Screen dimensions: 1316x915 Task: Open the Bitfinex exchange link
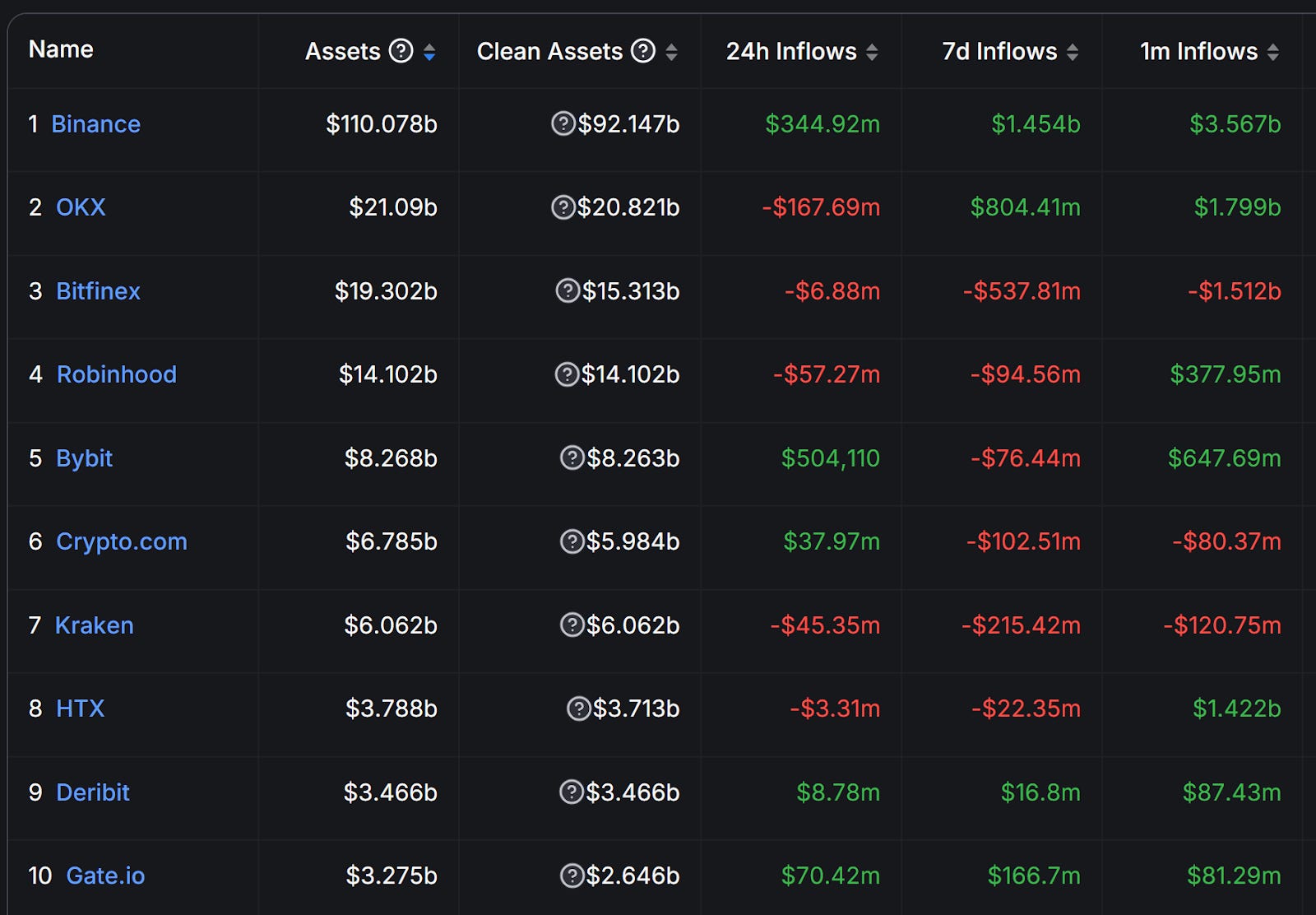(98, 291)
